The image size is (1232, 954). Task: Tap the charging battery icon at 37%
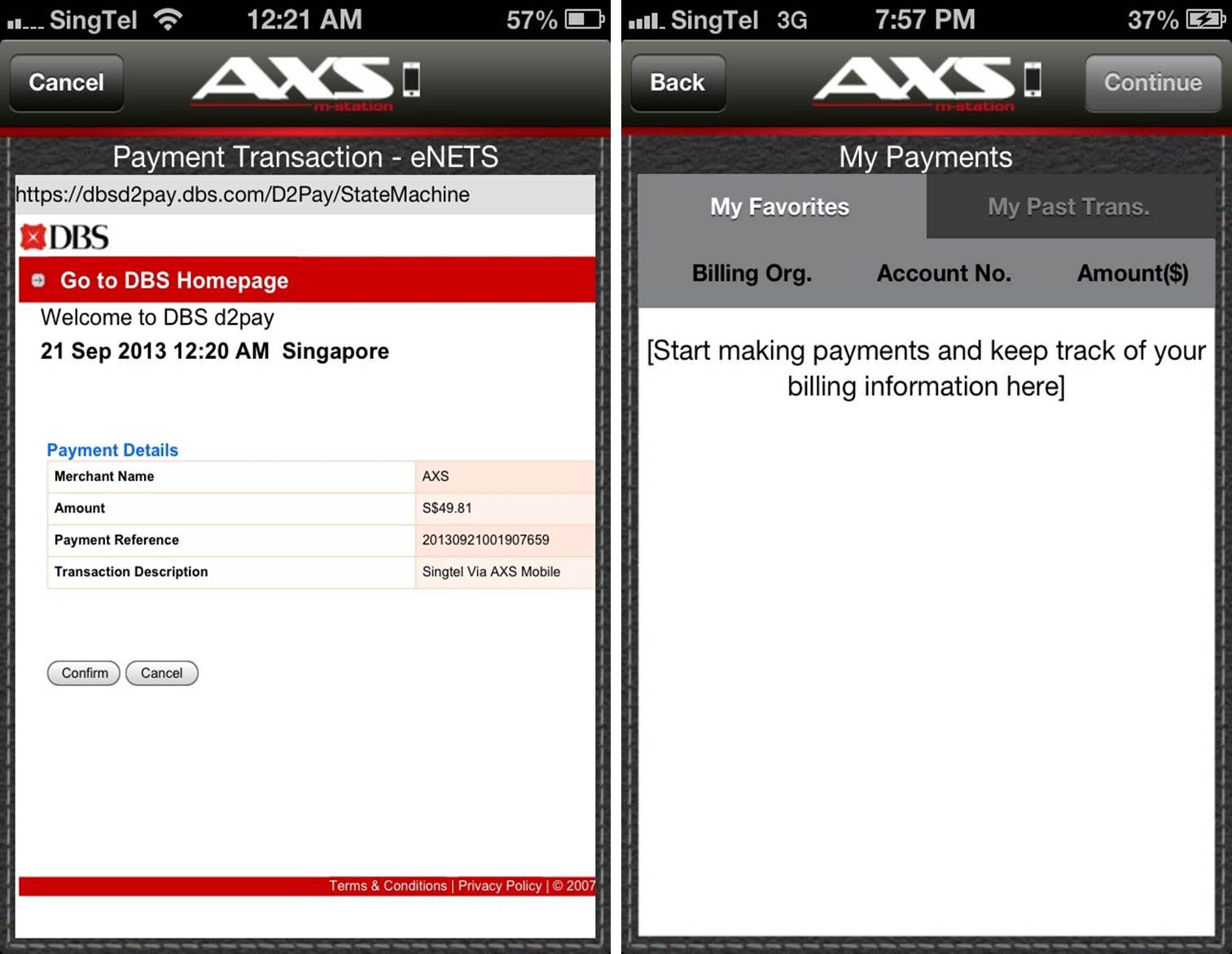[1205, 20]
